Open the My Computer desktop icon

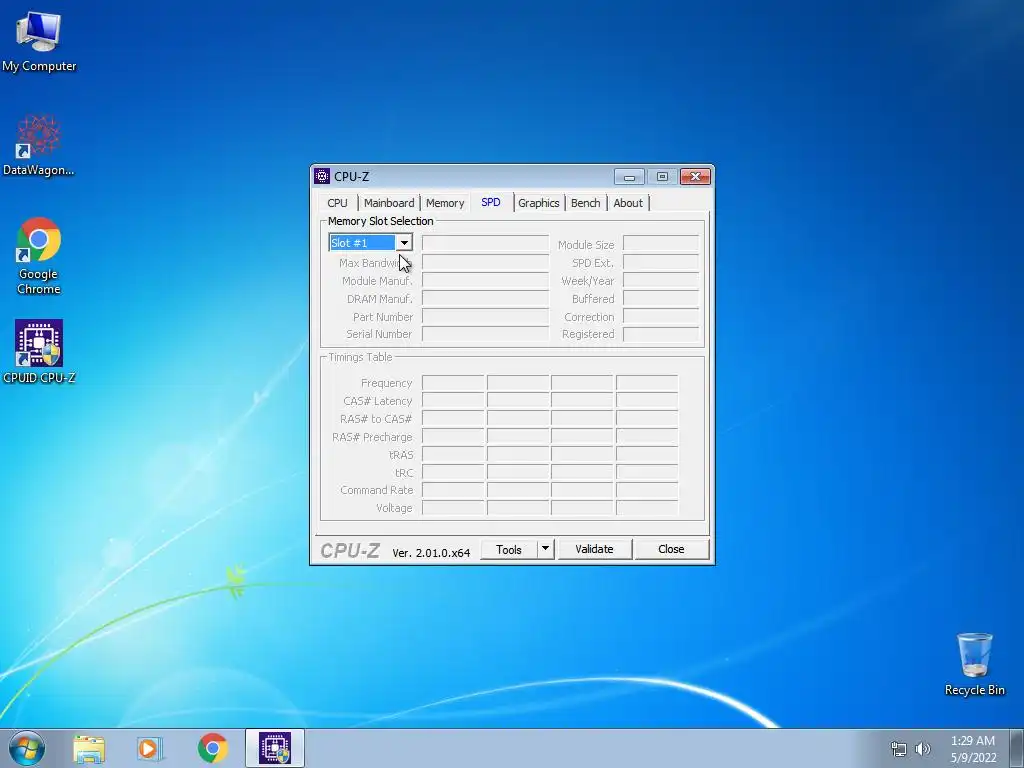coord(39,40)
